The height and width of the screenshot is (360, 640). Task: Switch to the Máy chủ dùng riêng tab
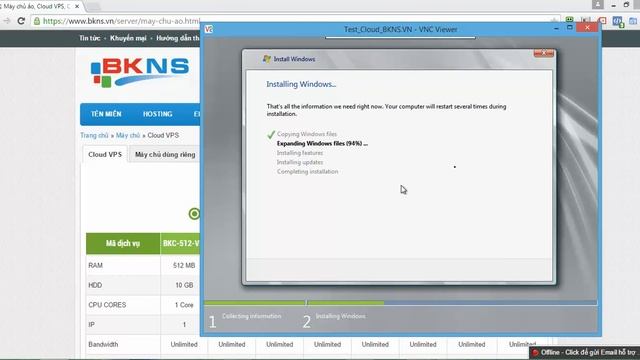pos(165,155)
